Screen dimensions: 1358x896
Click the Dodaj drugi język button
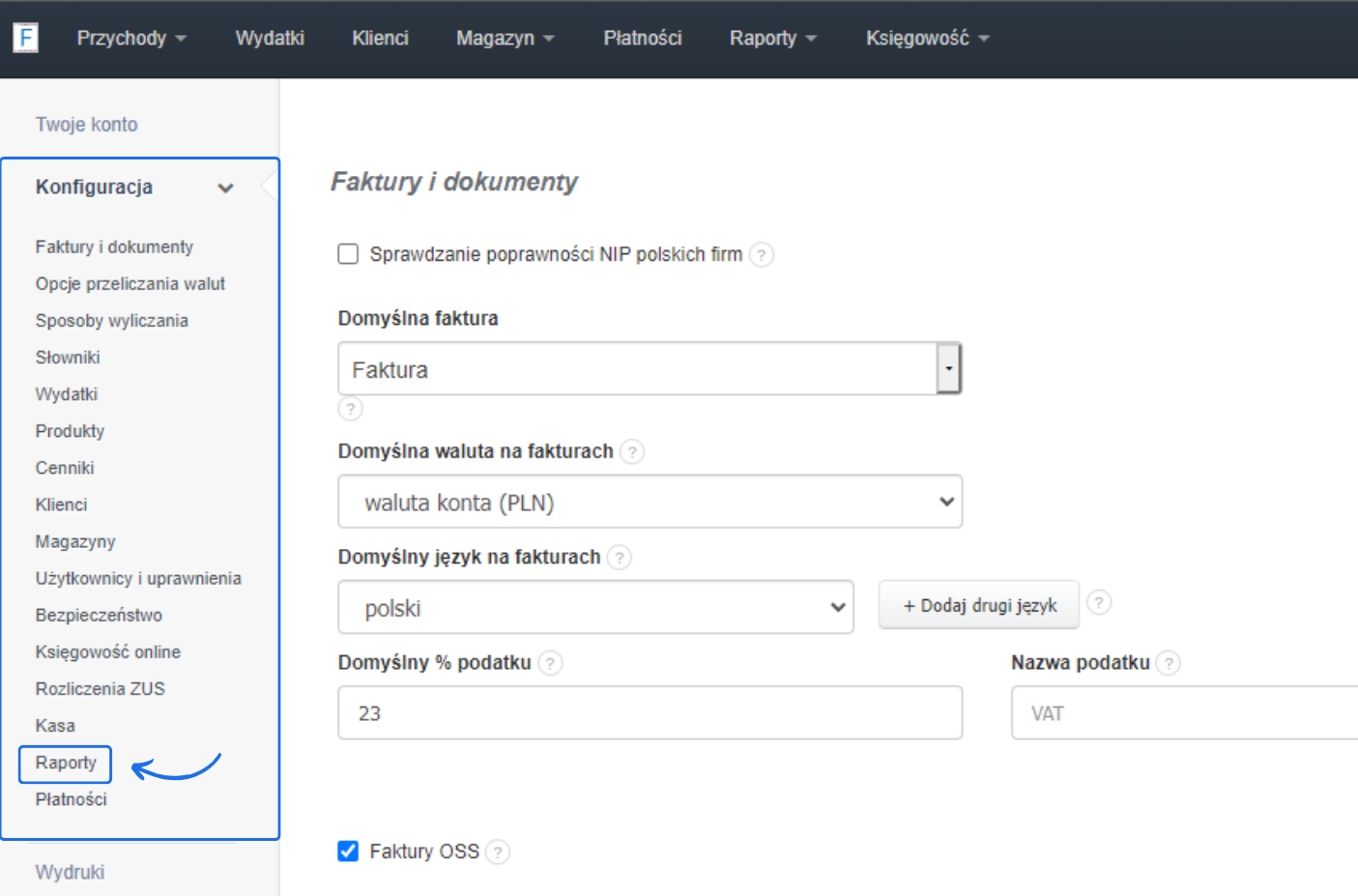point(978,605)
